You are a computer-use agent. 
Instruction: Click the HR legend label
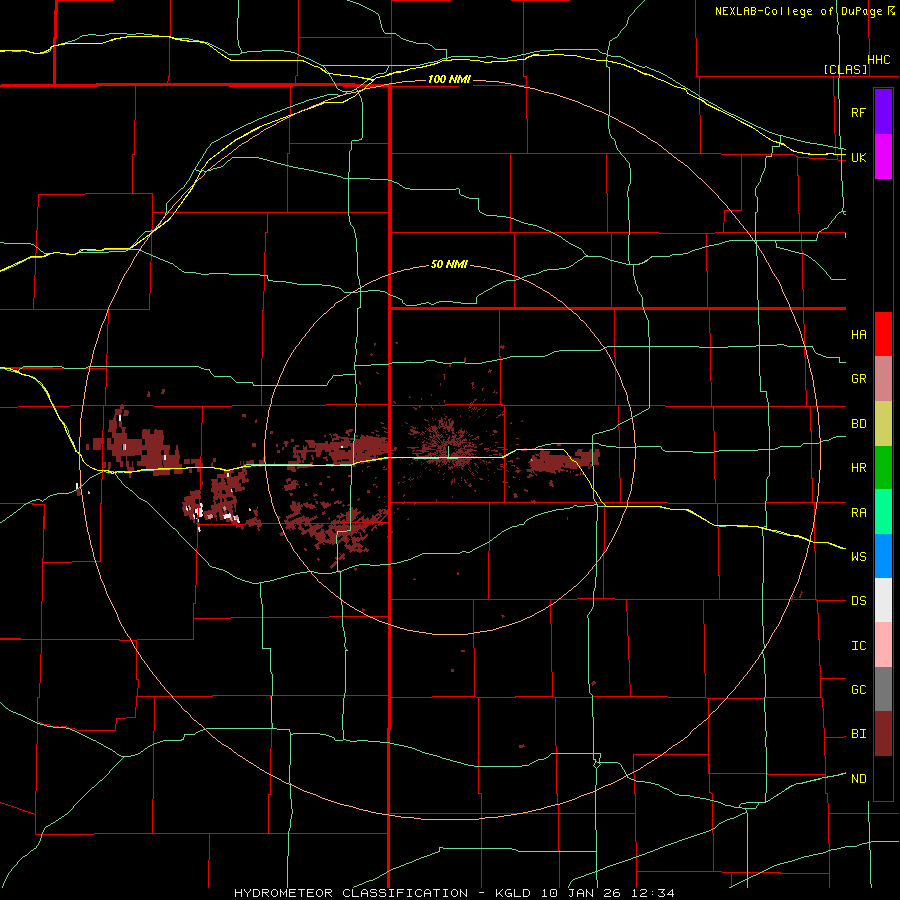coord(858,468)
